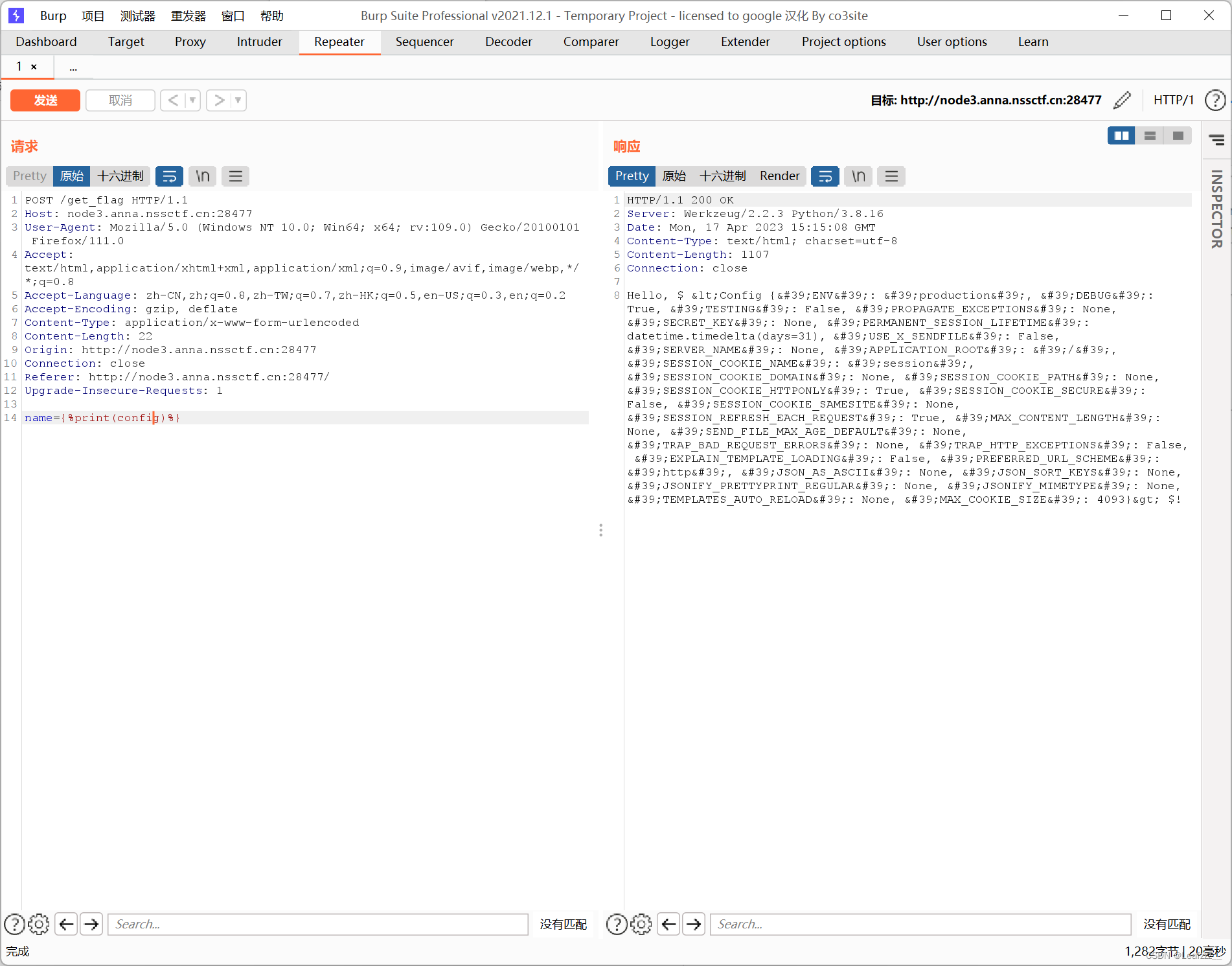Toggle word wrap icon in request pane
Viewport: 1232px width, 966px height.
pos(170,176)
